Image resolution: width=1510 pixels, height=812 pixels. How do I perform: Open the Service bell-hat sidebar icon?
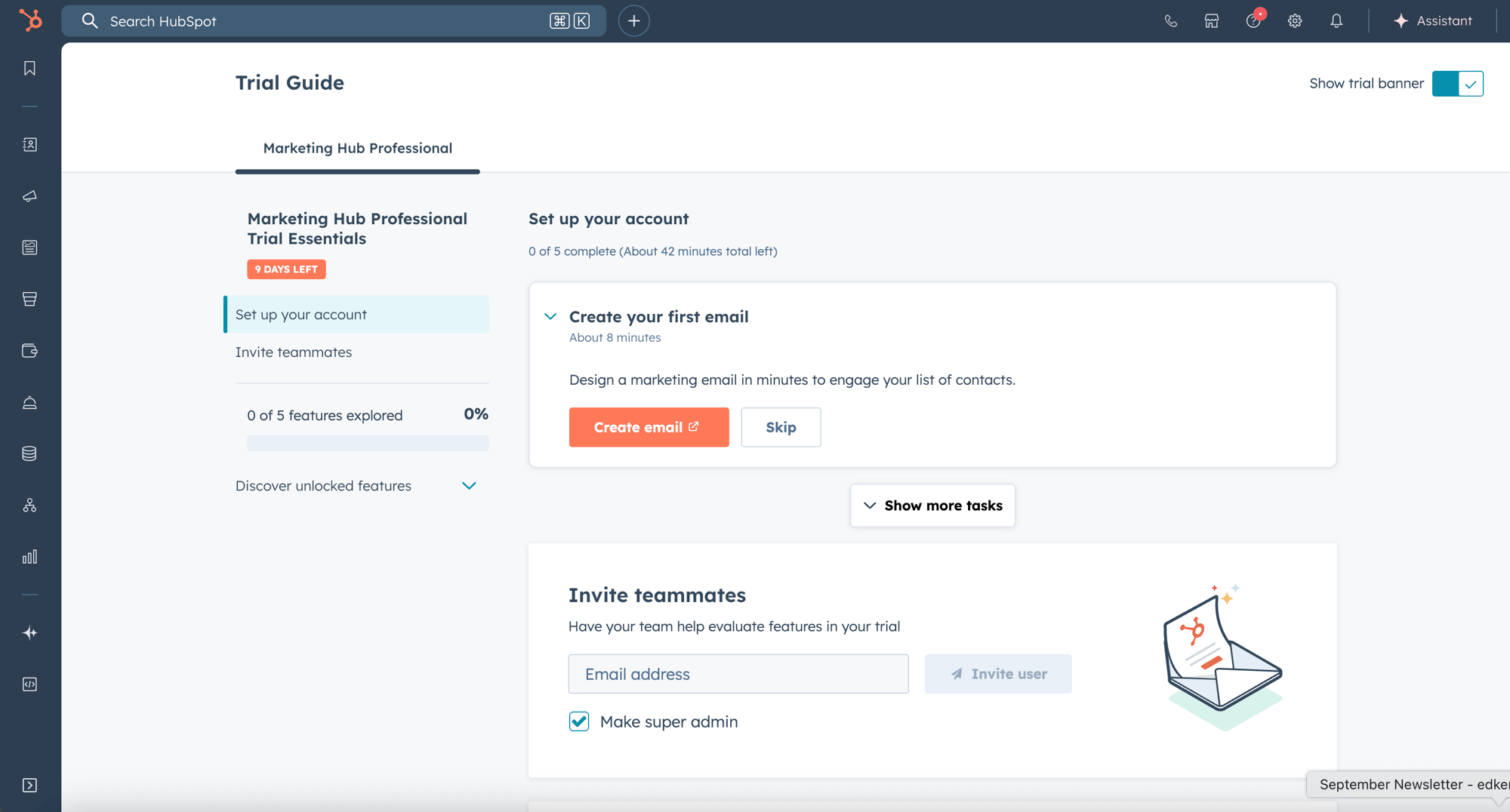pos(29,402)
